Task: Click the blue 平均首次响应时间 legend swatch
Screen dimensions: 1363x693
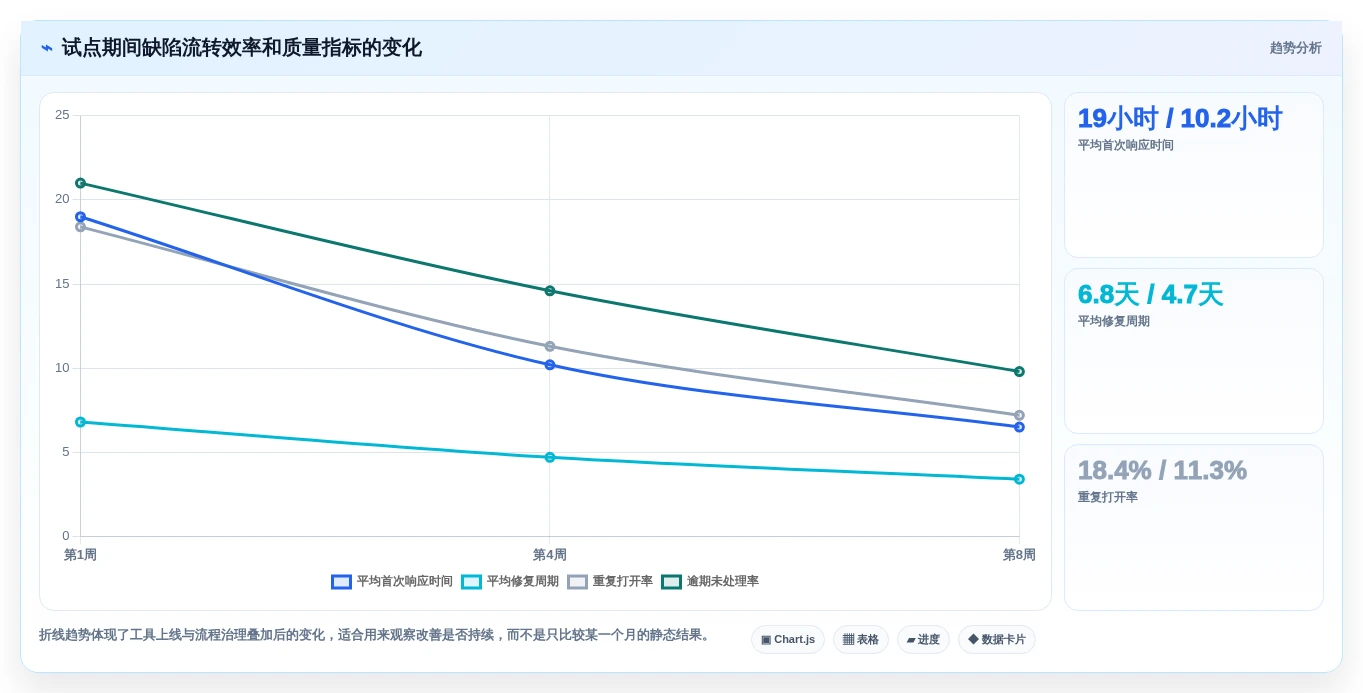Action: pos(342,581)
